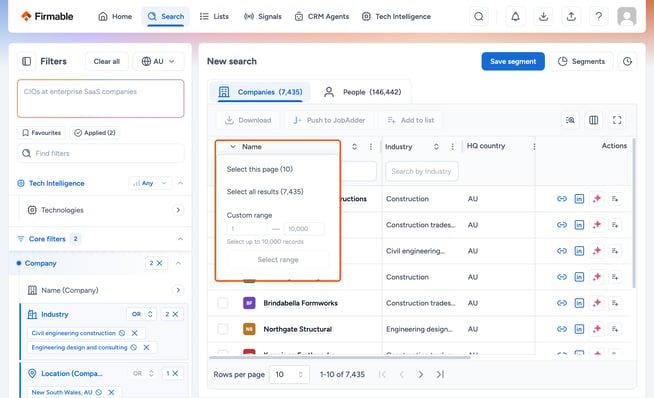Expand table to fullscreen

pos(617,120)
